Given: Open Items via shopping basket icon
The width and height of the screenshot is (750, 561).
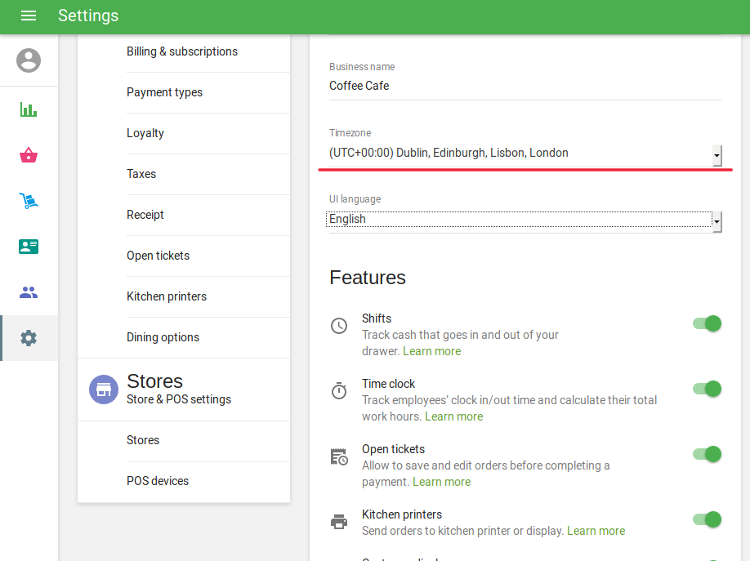Looking at the screenshot, I should (29, 155).
